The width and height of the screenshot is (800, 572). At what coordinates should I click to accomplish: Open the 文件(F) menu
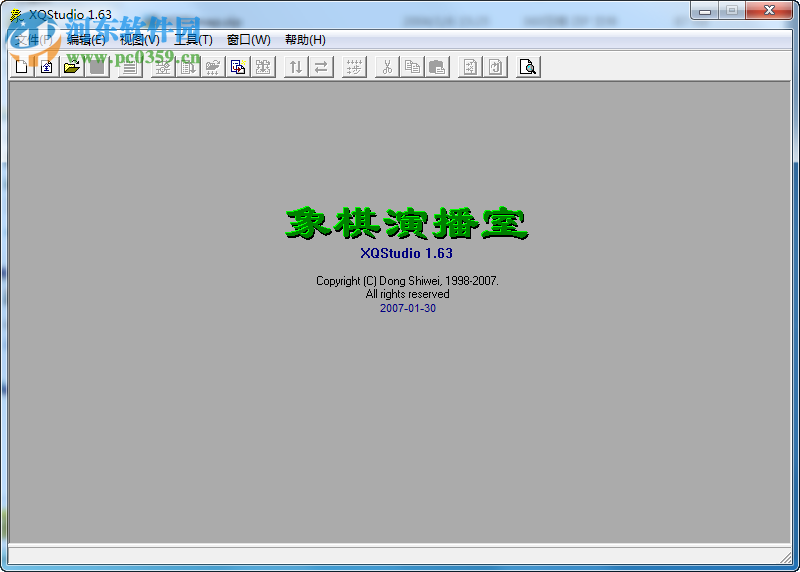point(34,40)
